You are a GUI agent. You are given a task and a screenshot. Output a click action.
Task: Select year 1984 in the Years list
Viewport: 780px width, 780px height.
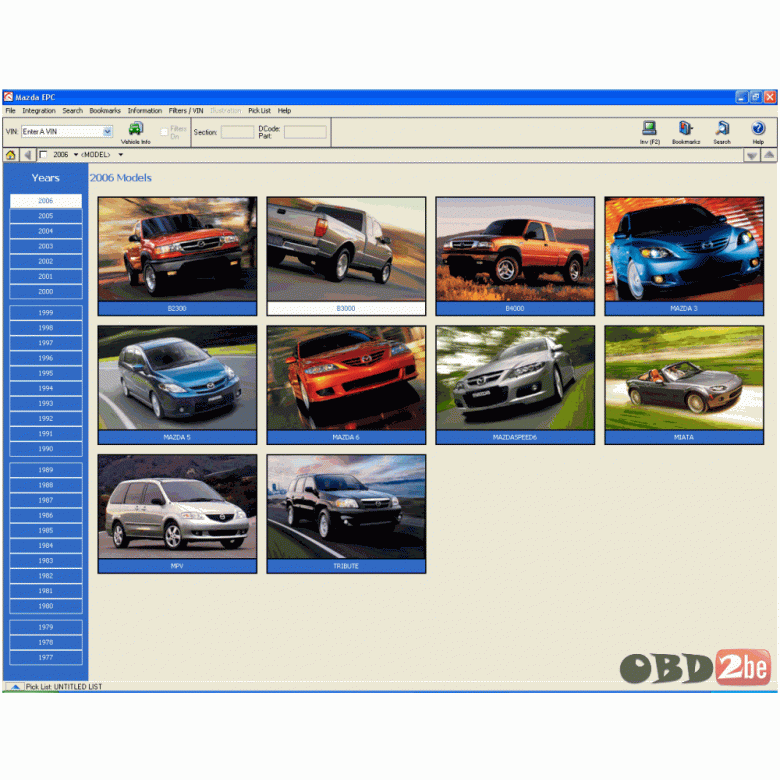tap(46, 546)
